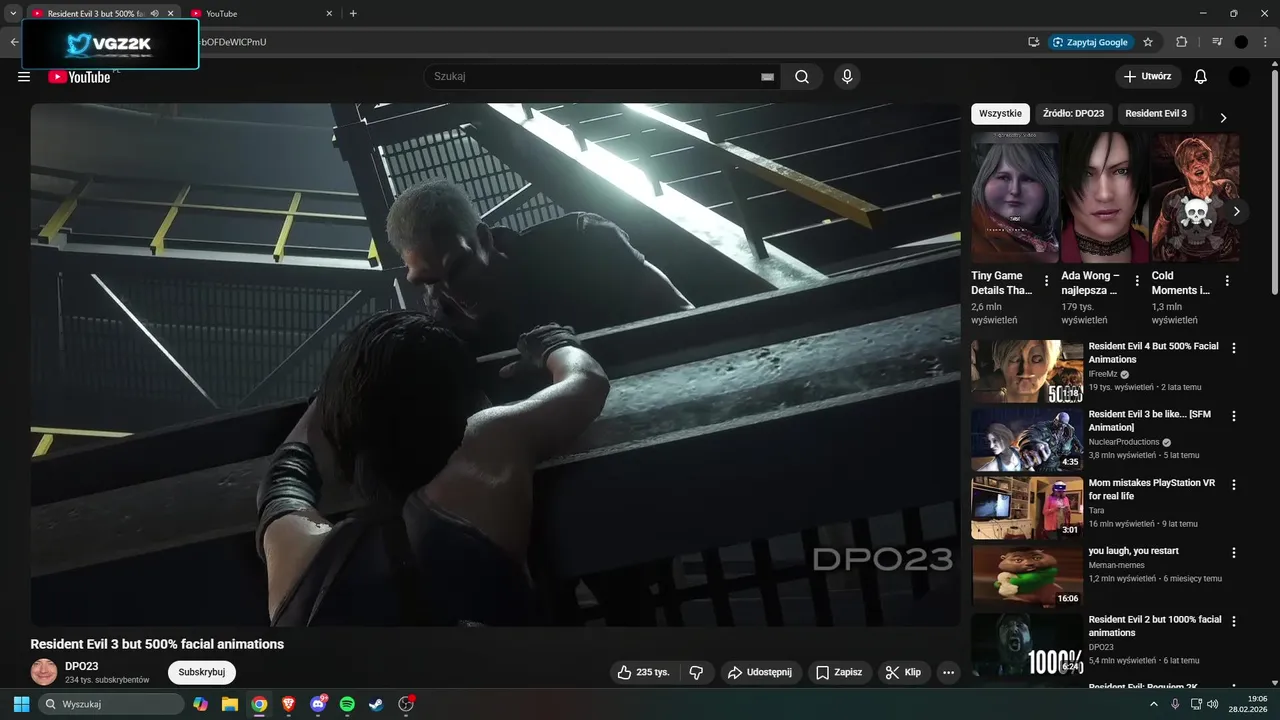Open the YouTube notifications bell

click(1201, 77)
